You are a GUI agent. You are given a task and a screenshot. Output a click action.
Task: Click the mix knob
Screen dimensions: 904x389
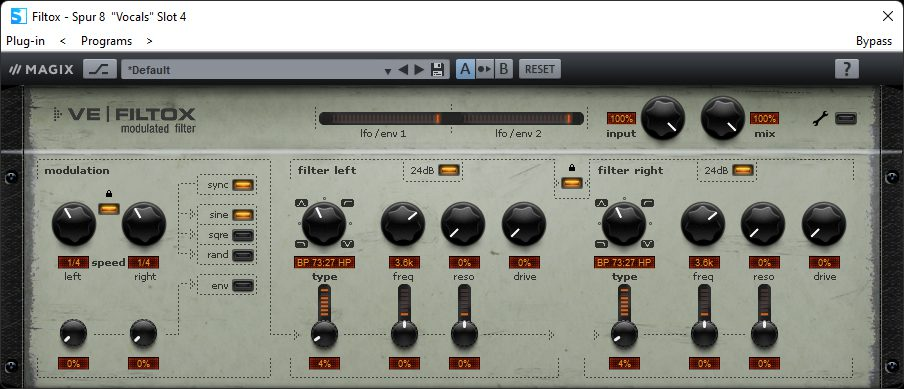(723, 118)
